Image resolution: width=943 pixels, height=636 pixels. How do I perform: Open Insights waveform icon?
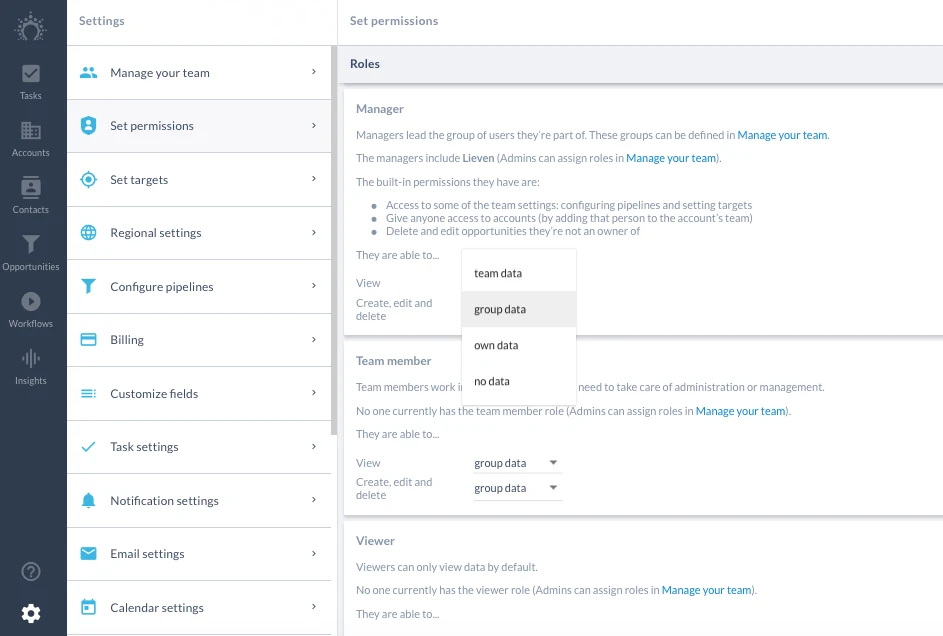point(31,367)
